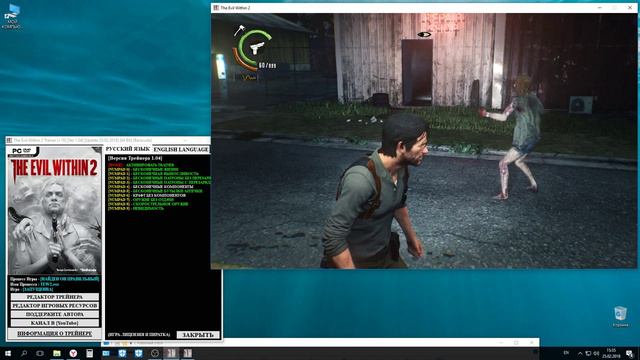This screenshot has height=360, width=640.
Task: Click ammo counter in game HUD
Action: (x=267, y=65)
